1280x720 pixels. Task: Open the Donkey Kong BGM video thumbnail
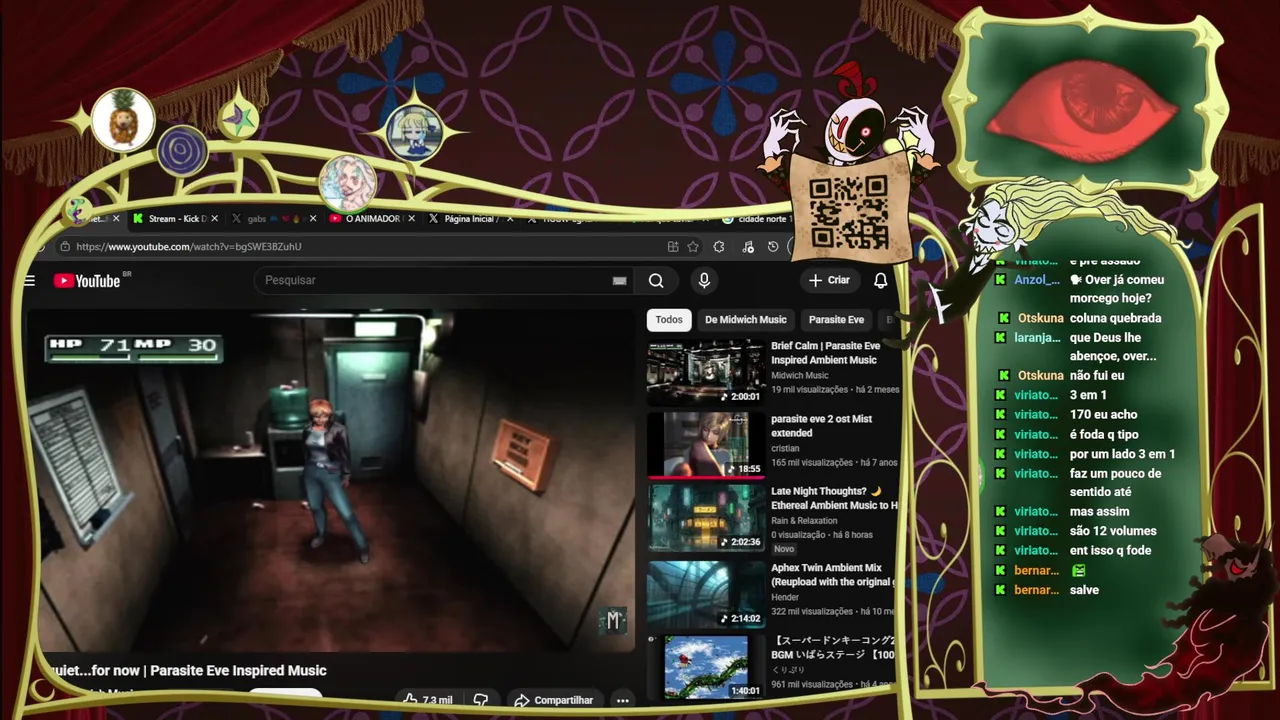pyautogui.click(x=705, y=666)
